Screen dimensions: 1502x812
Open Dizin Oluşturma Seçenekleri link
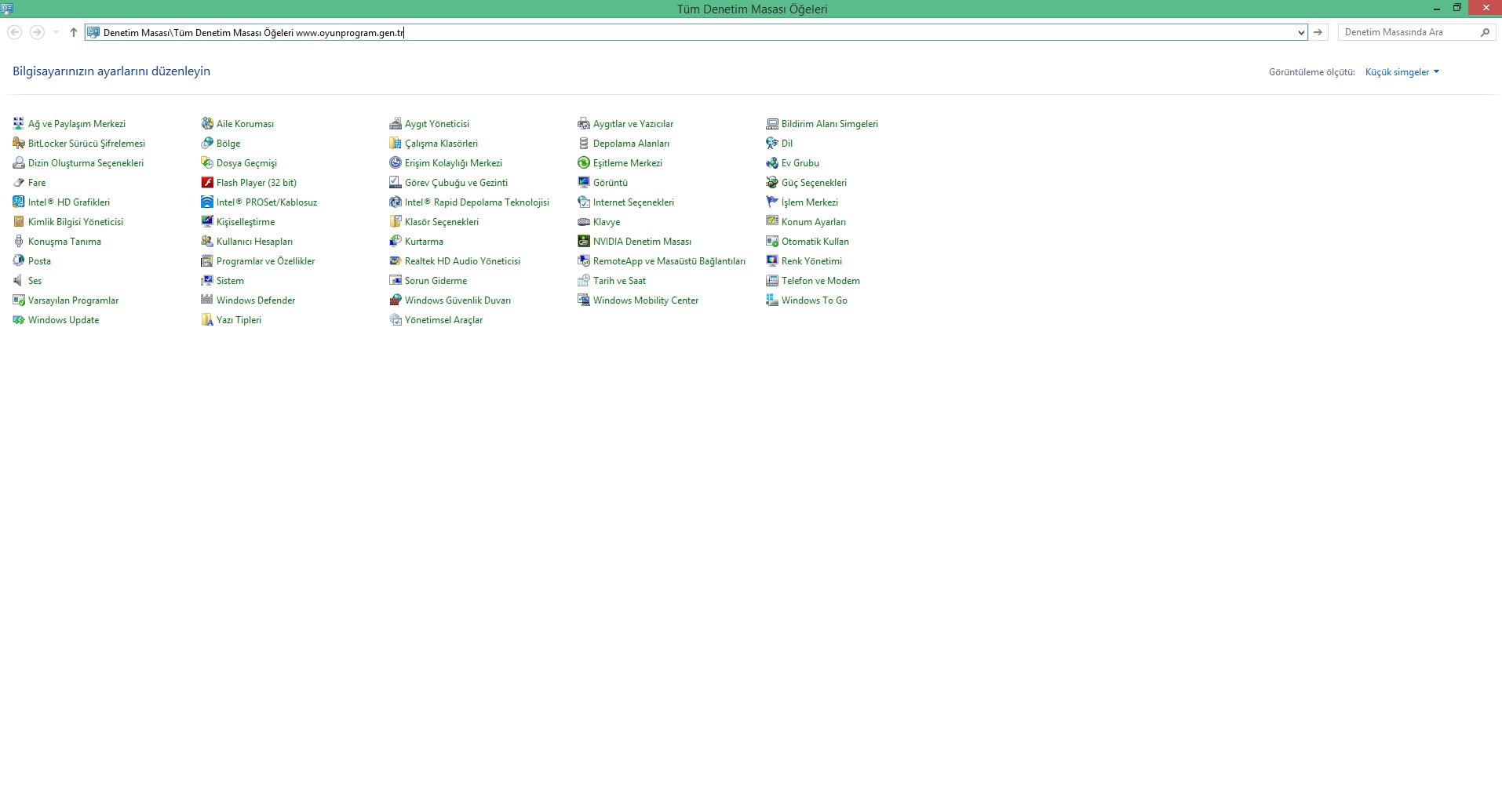pyautogui.click(x=86, y=163)
